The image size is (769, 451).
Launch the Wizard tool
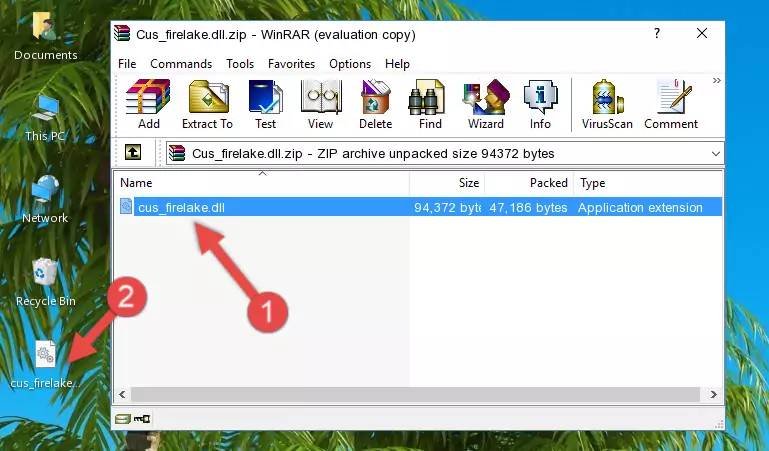[x=486, y=104]
